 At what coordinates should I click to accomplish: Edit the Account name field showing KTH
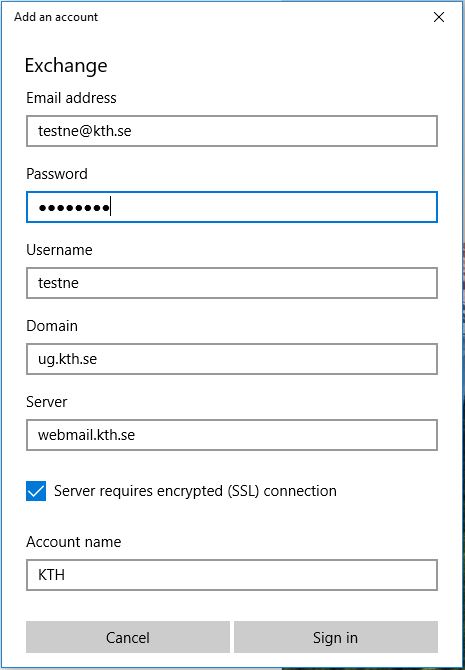(x=232, y=575)
